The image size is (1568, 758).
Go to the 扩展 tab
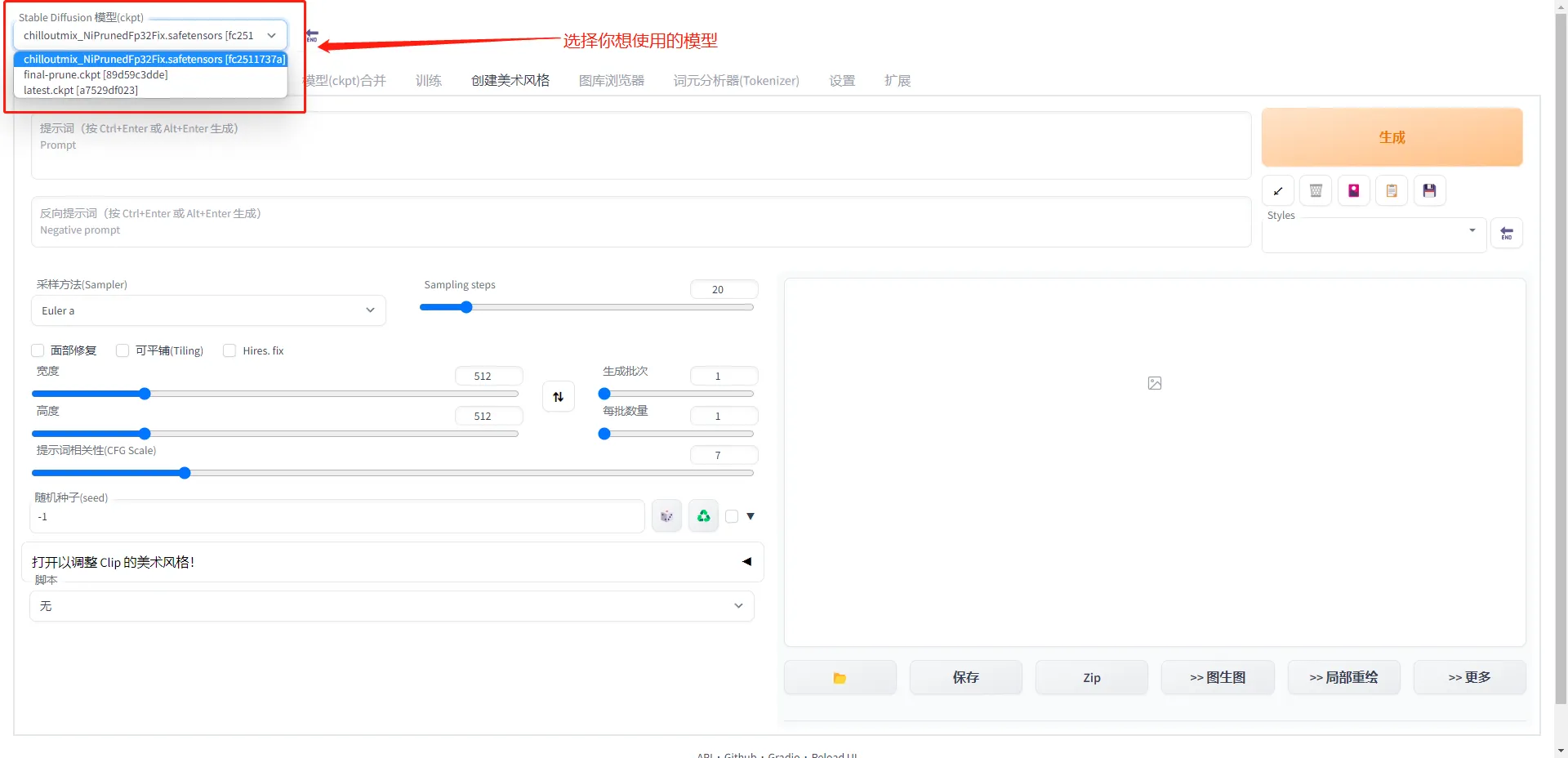pos(898,80)
